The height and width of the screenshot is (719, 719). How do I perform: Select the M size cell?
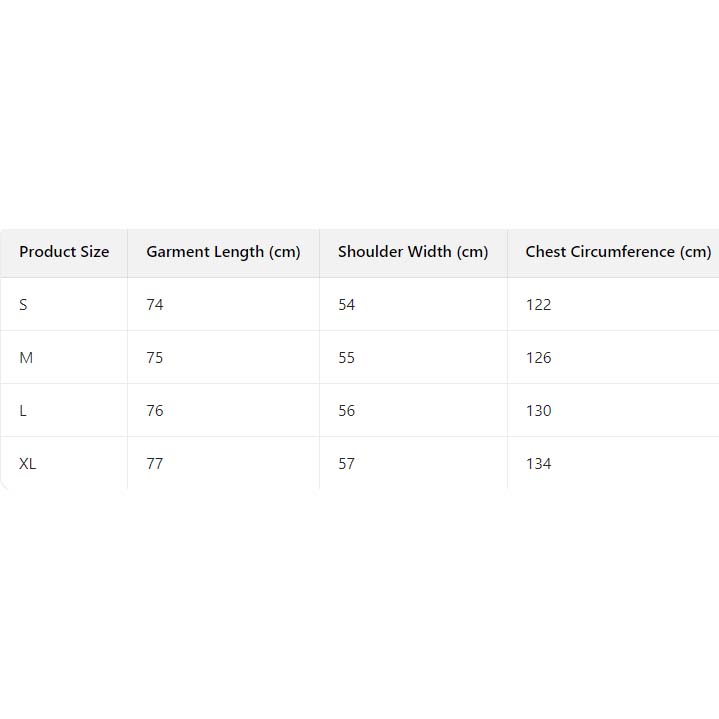pyautogui.click(x=26, y=358)
